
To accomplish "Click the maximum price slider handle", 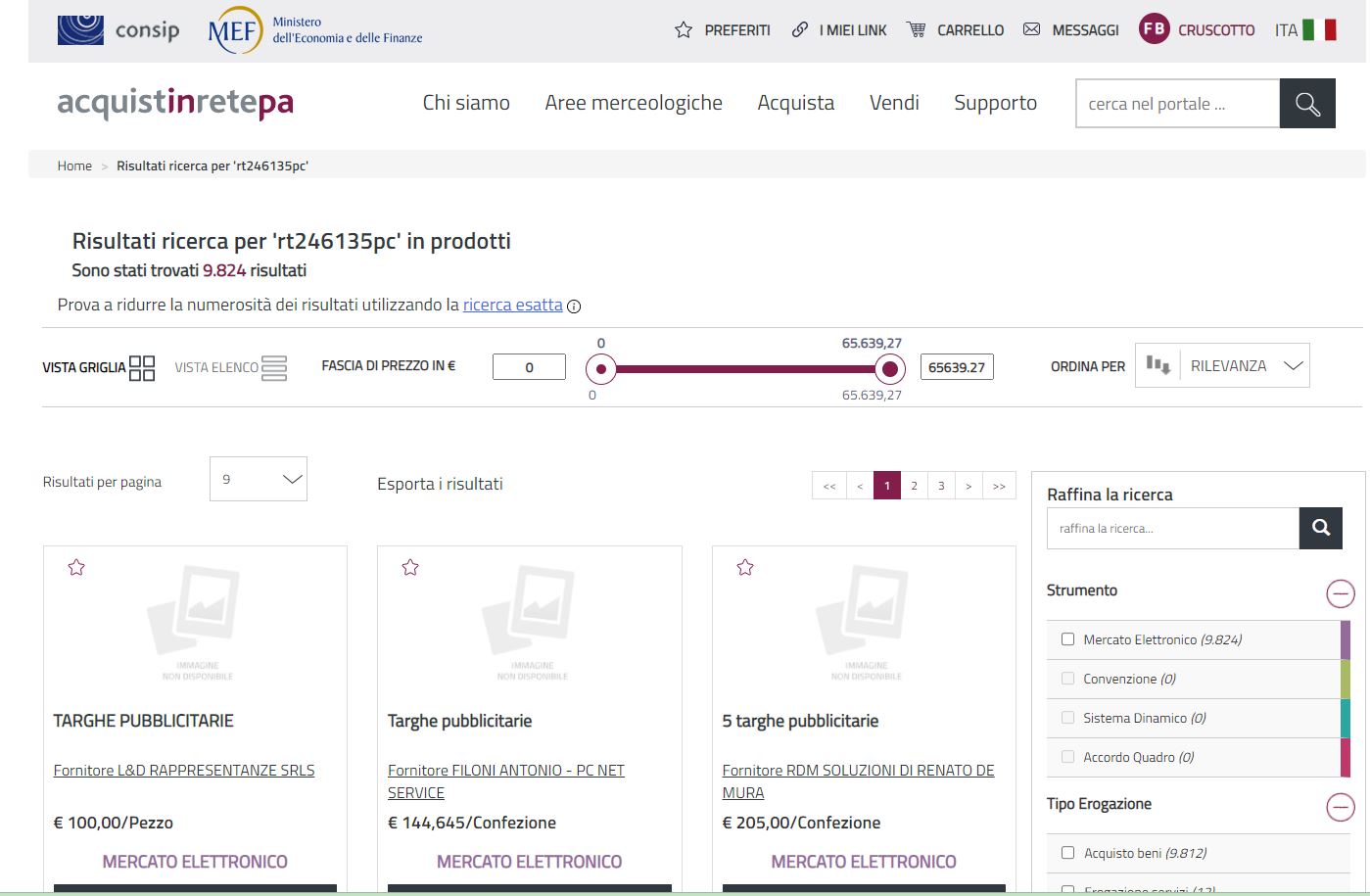I will [x=889, y=369].
